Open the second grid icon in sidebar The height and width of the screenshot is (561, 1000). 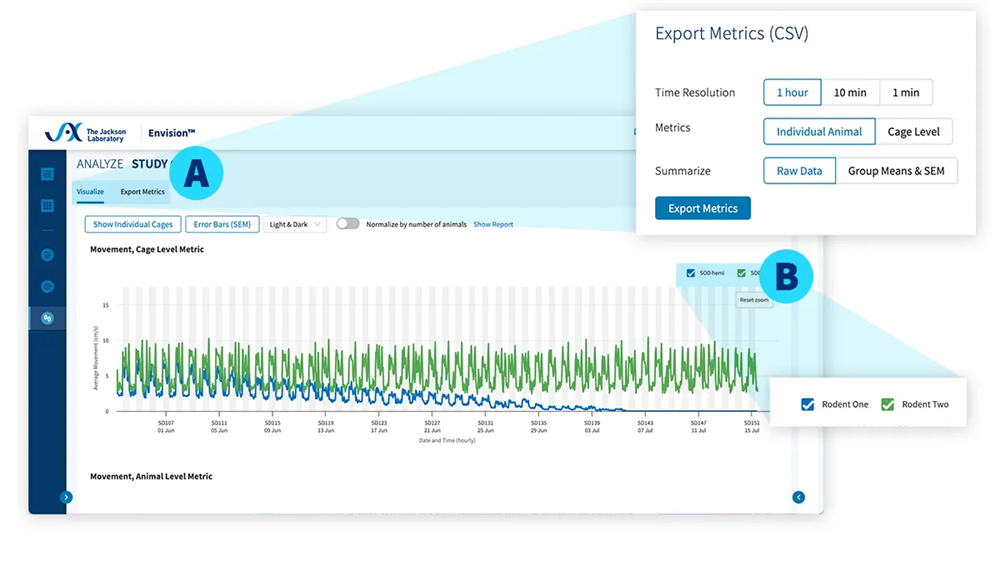pos(47,206)
